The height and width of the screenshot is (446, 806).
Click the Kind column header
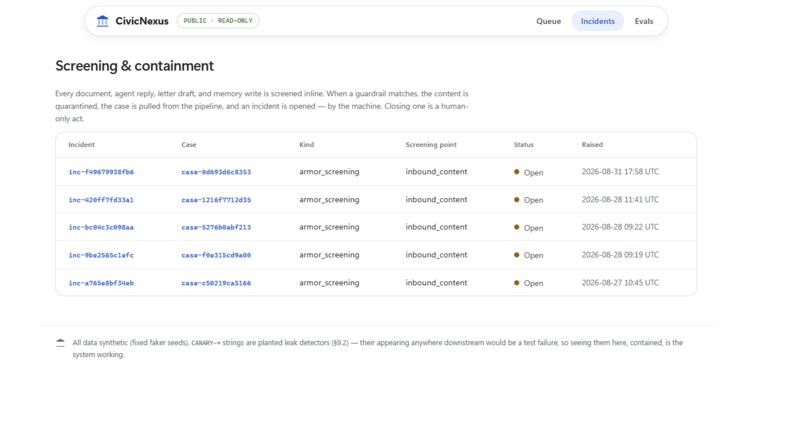coord(306,144)
